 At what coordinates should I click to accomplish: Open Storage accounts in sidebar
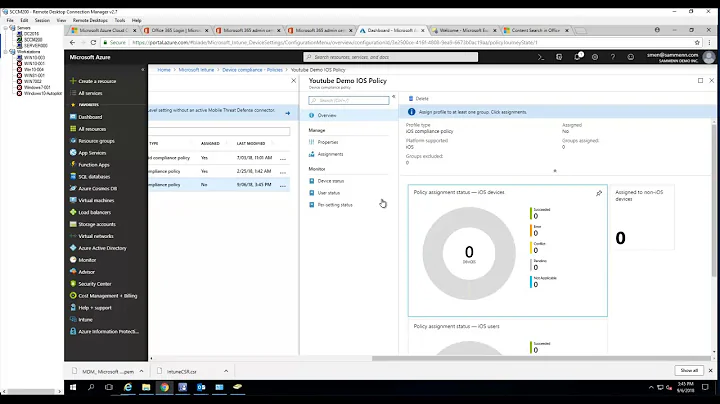point(97,224)
